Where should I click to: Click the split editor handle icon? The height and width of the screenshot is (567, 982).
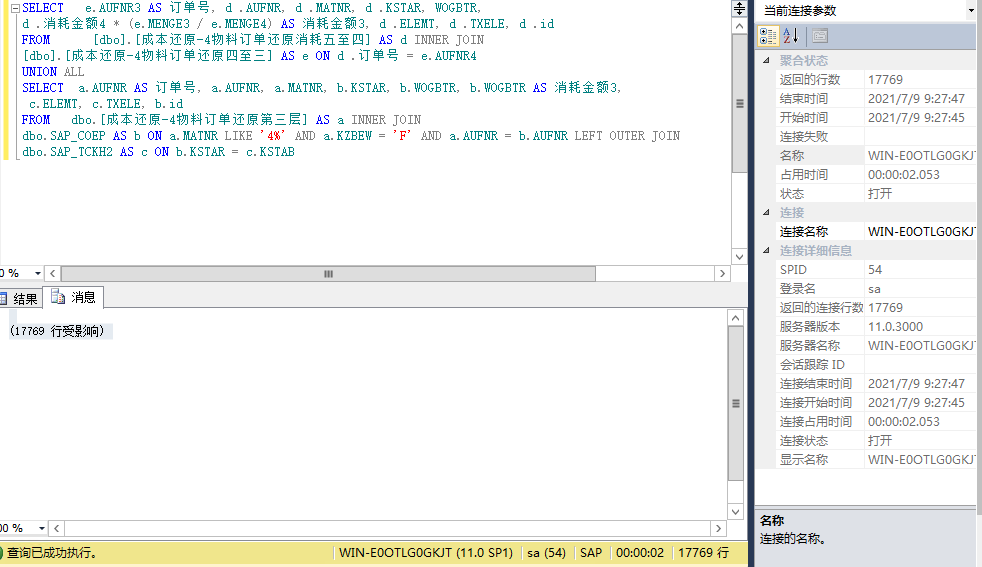click(x=740, y=8)
